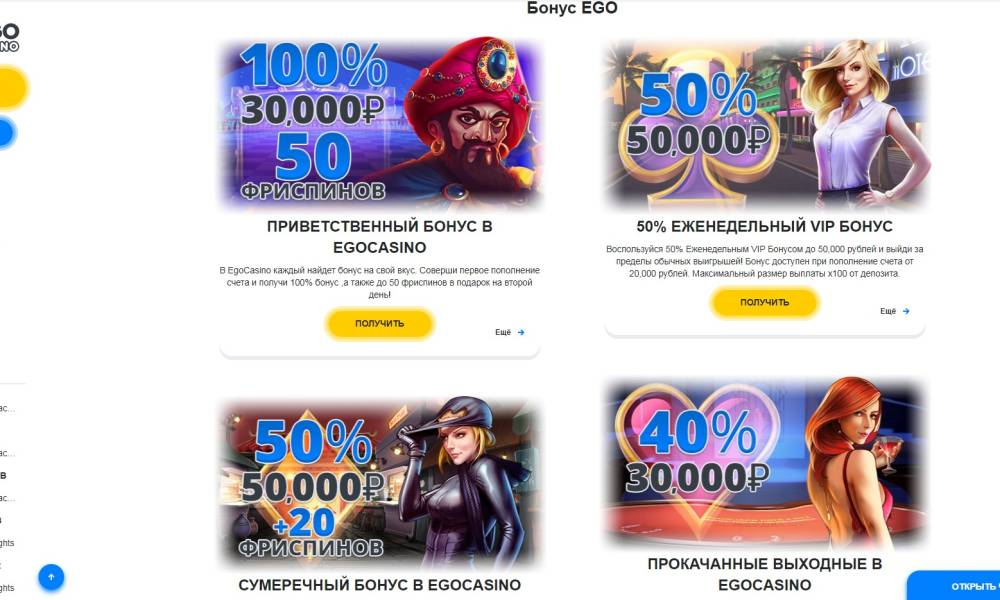Click the yellow button in the left sidebar
This screenshot has width=1000, height=600.
13,87
